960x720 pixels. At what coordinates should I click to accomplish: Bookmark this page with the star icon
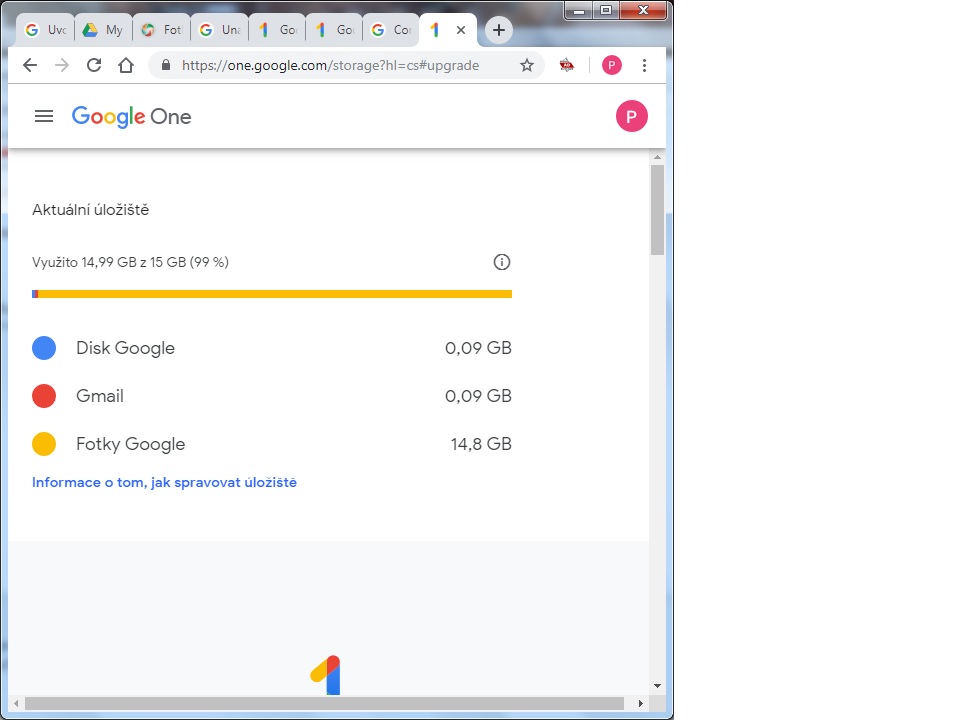point(527,65)
